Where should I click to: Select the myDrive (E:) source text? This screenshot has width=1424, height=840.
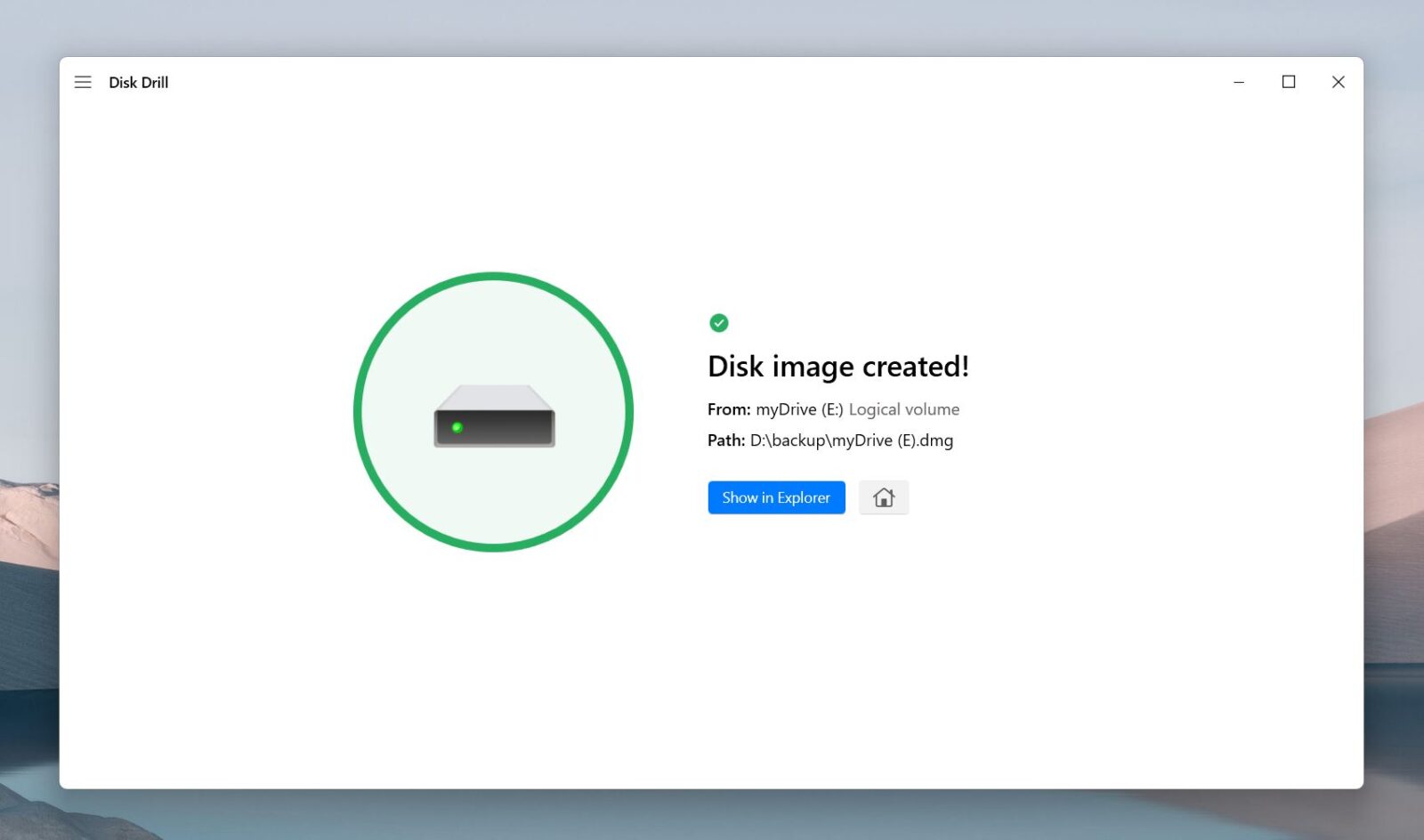(799, 409)
